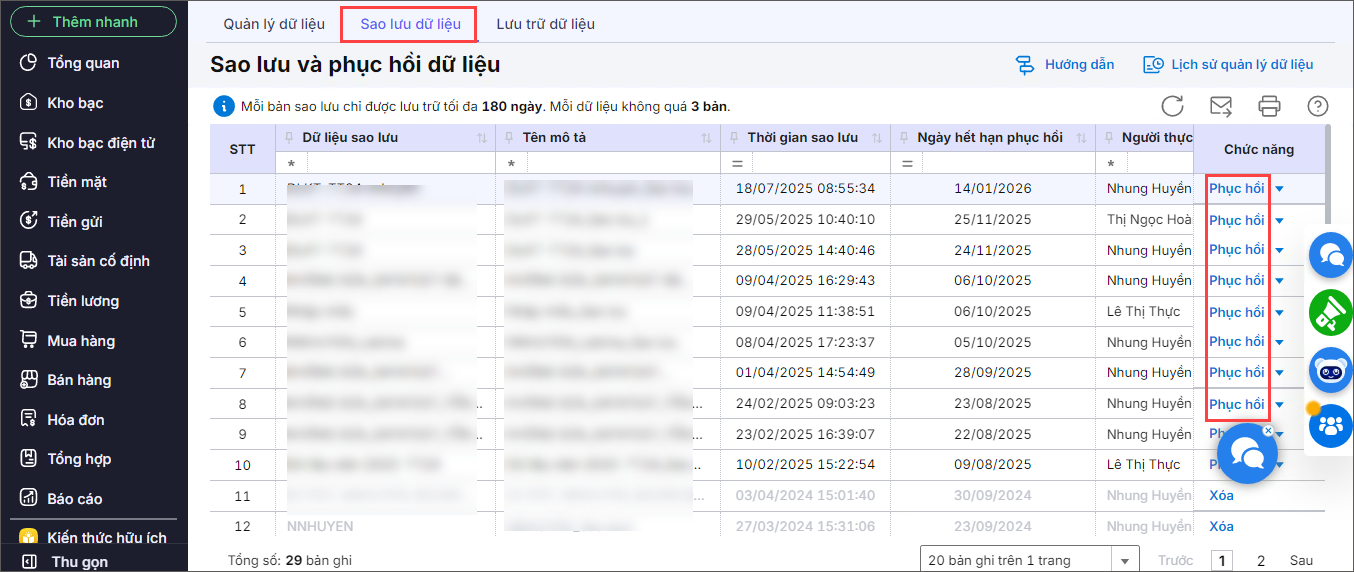The image size is (1354, 572).
Task: Open the chat support floating icon
Action: [1331, 256]
